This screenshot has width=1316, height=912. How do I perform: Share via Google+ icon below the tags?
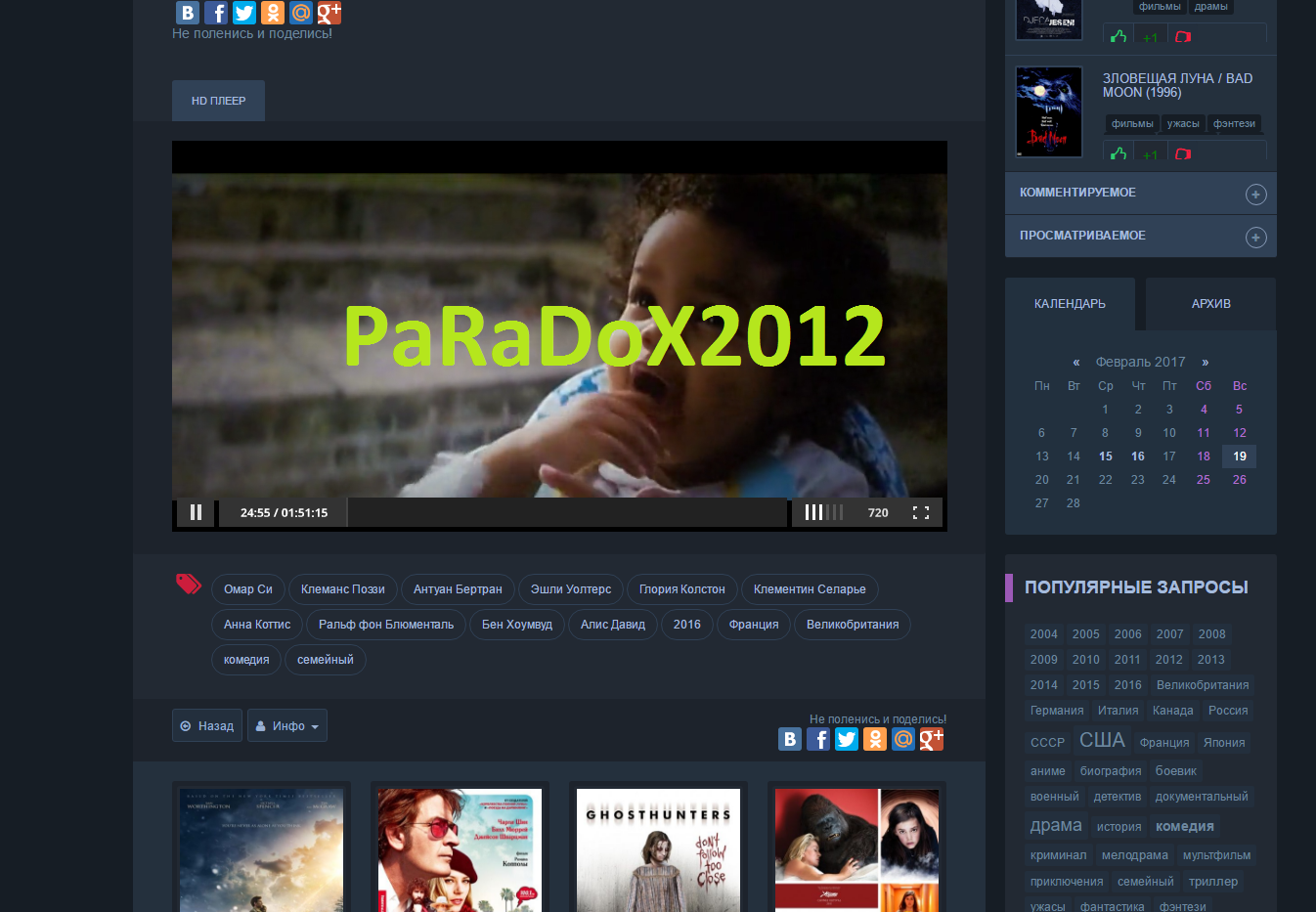(932, 739)
